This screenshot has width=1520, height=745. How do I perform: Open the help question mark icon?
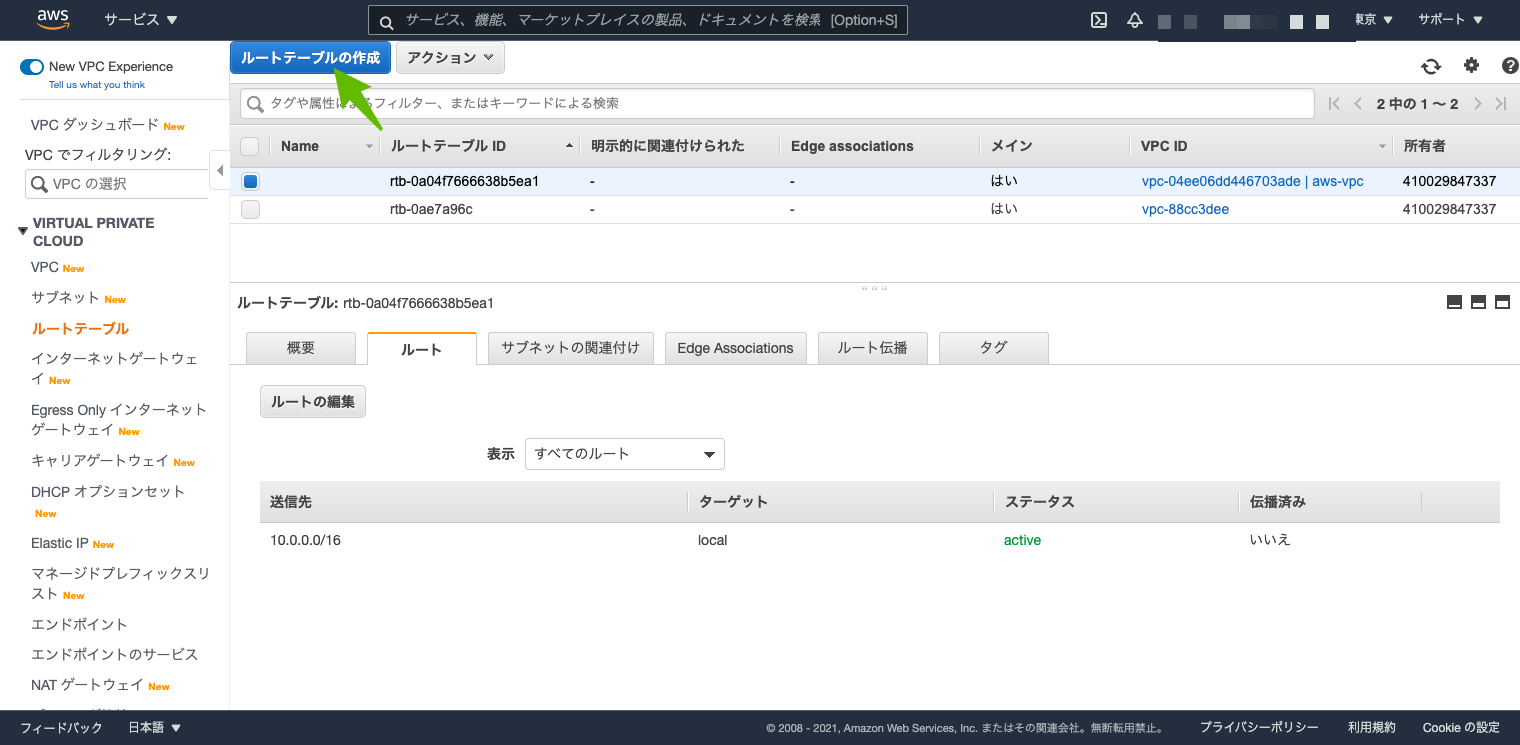[1510, 66]
